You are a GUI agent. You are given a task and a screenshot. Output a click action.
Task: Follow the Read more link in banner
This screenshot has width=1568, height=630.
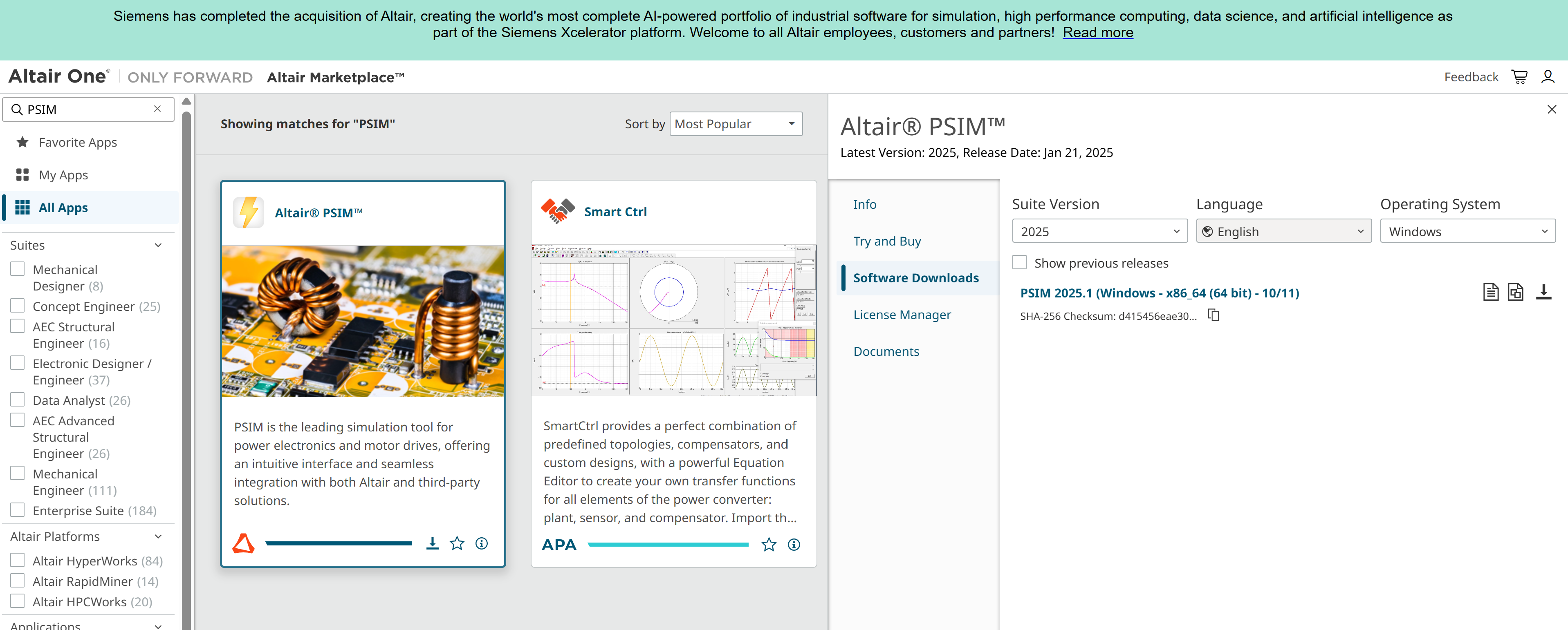(x=1097, y=32)
